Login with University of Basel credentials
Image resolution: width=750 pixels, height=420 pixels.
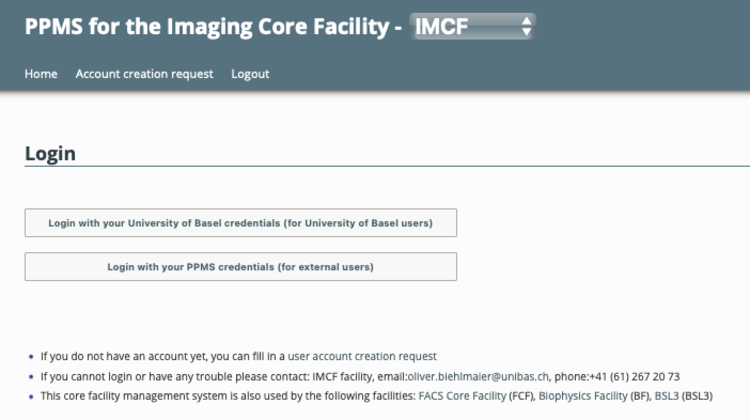pyautogui.click(x=240, y=223)
